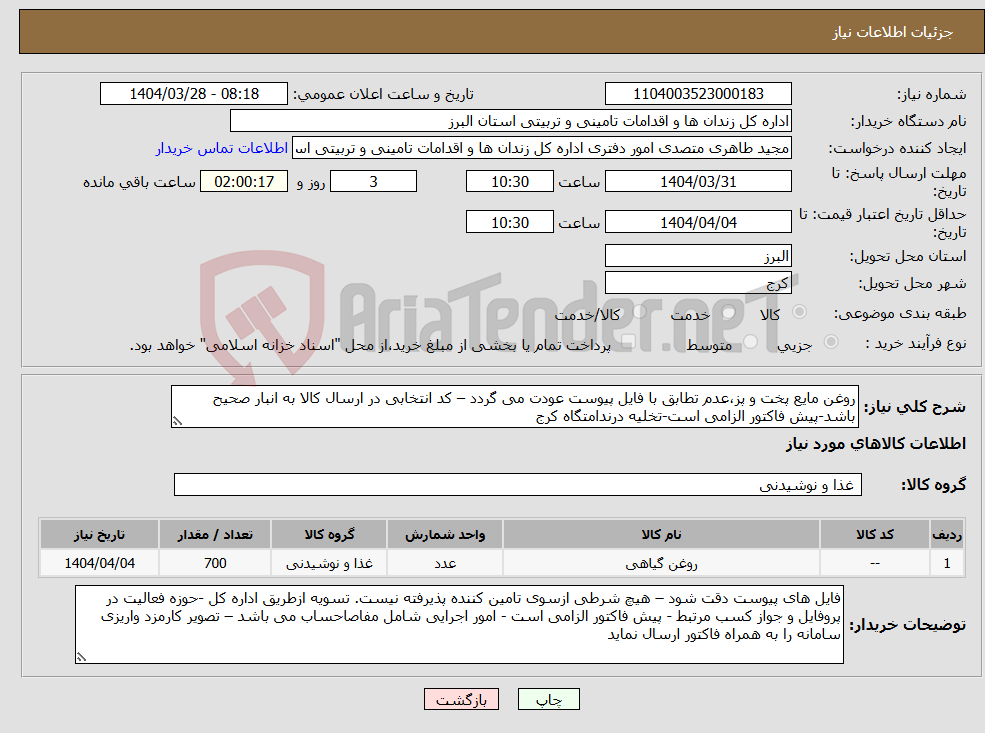Click the request creator field مجید طاهری
The width and height of the screenshot is (985, 733).
point(541,148)
